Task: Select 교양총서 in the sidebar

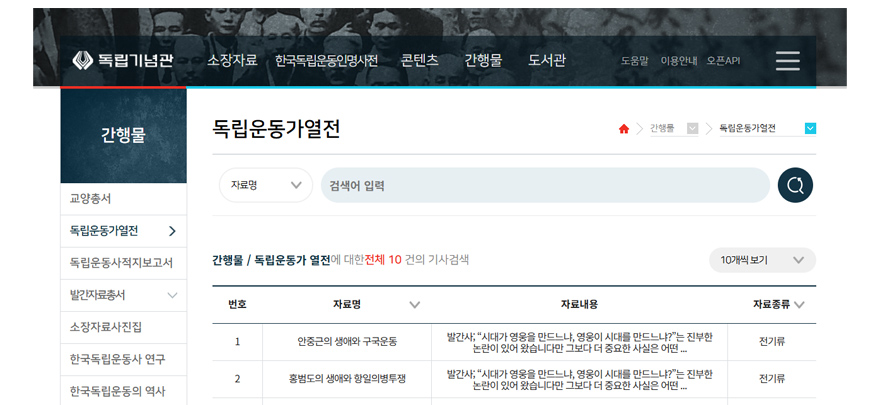Action: (90, 198)
